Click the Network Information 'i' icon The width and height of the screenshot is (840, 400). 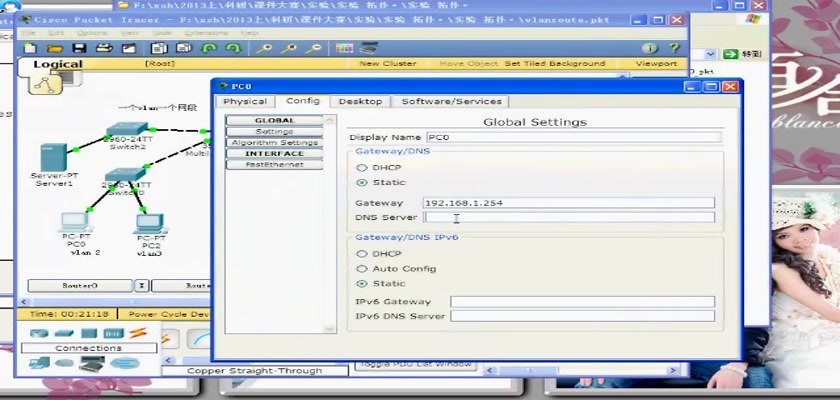tap(649, 49)
